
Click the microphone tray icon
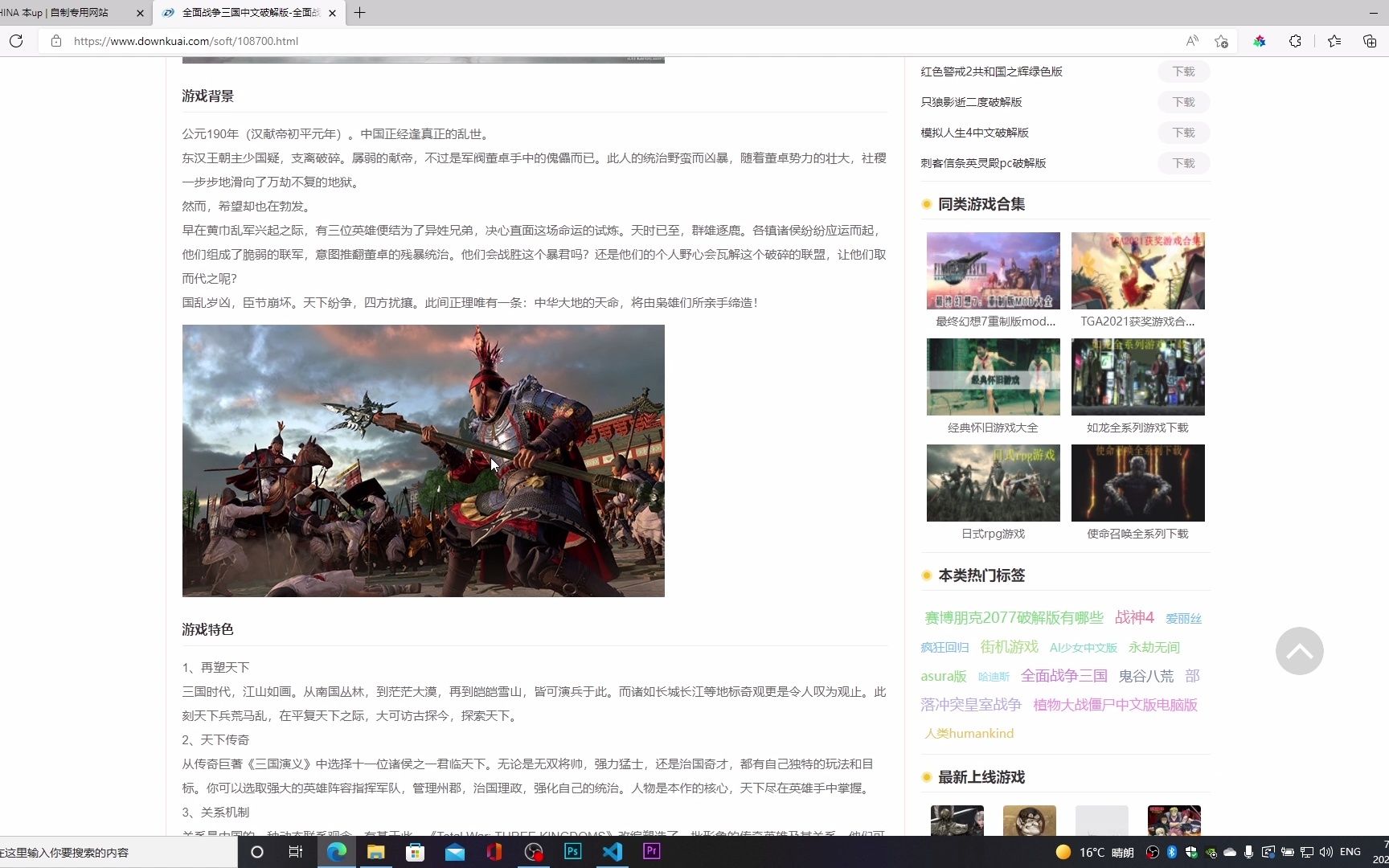pyautogui.click(x=1248, y=852)
